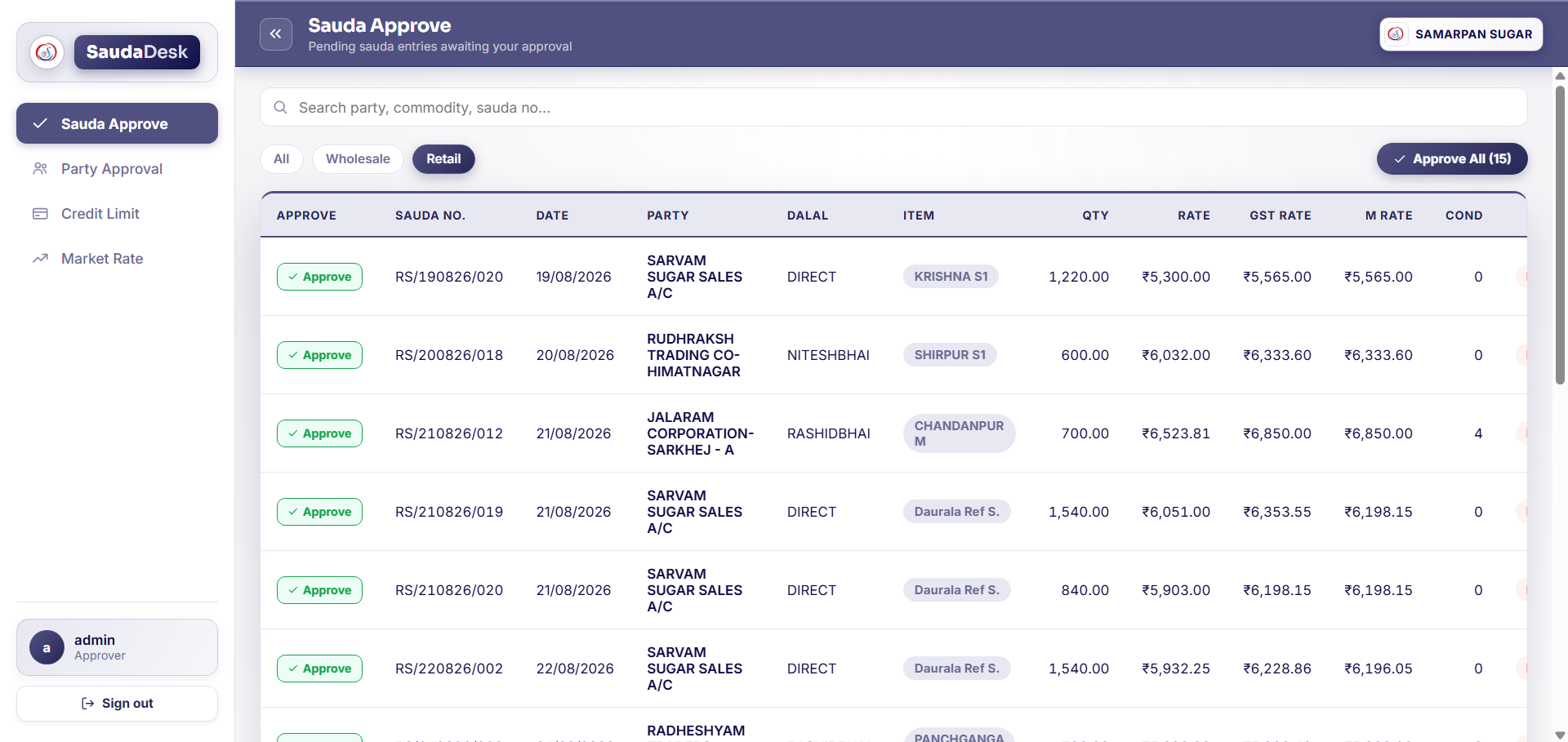
Task: Approve sauda RS/200826/018
Action: point(319,355)
